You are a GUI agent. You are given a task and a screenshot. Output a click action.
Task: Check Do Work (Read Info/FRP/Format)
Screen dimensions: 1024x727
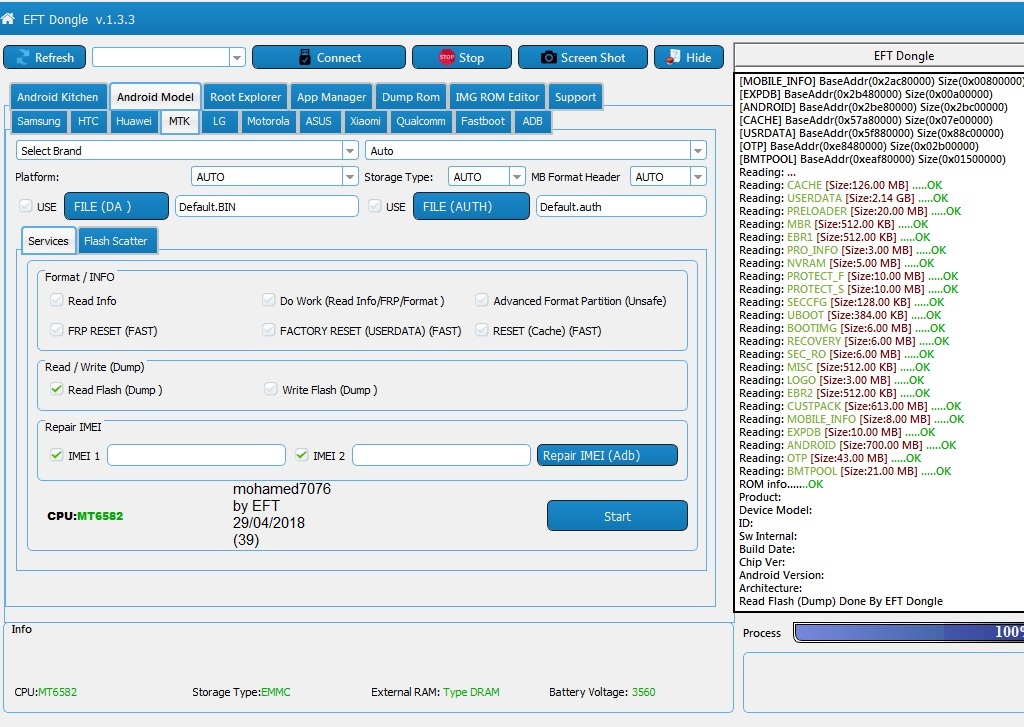tap(268, 300)
